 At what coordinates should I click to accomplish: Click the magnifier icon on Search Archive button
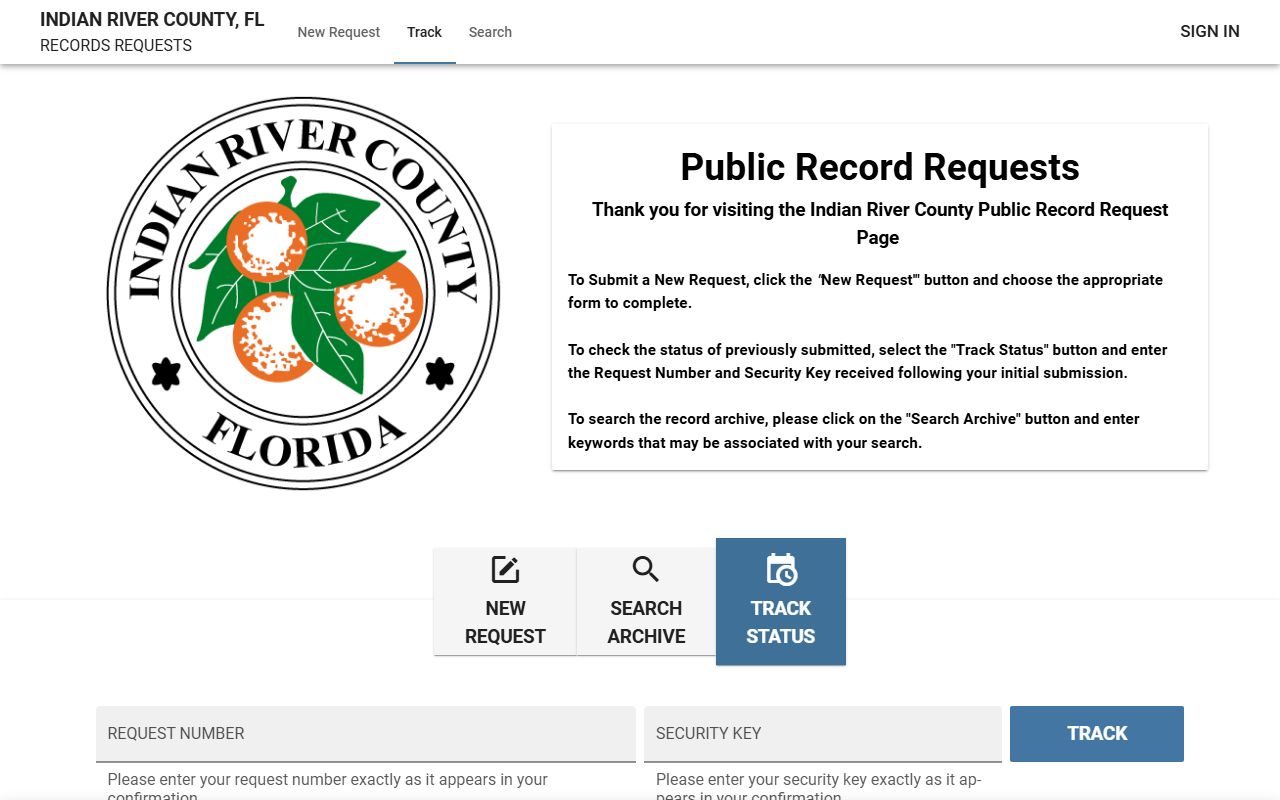(x=646, y=570)
